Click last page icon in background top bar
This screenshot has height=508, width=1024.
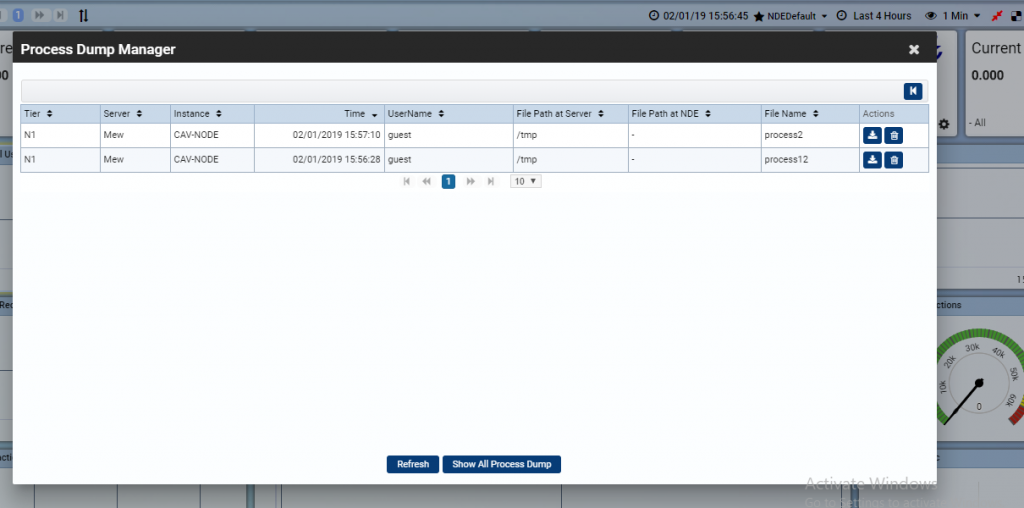click(x=60, y=15)
